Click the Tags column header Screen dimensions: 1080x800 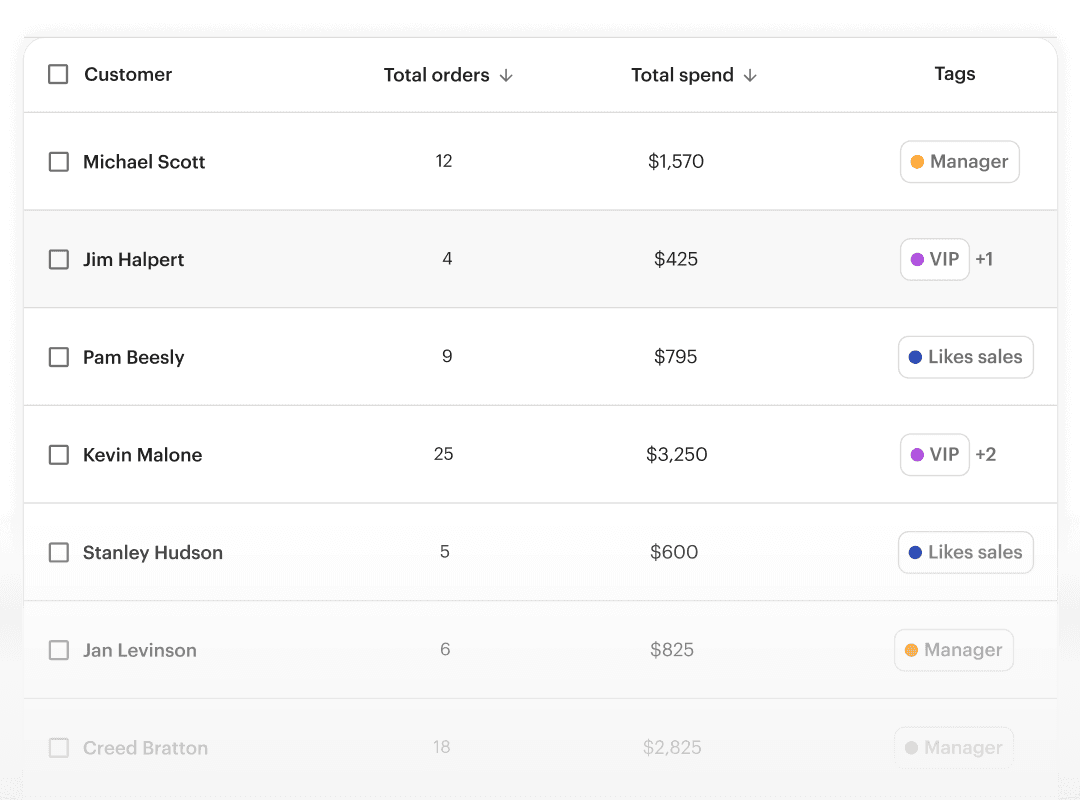click(x=954, y=74)
